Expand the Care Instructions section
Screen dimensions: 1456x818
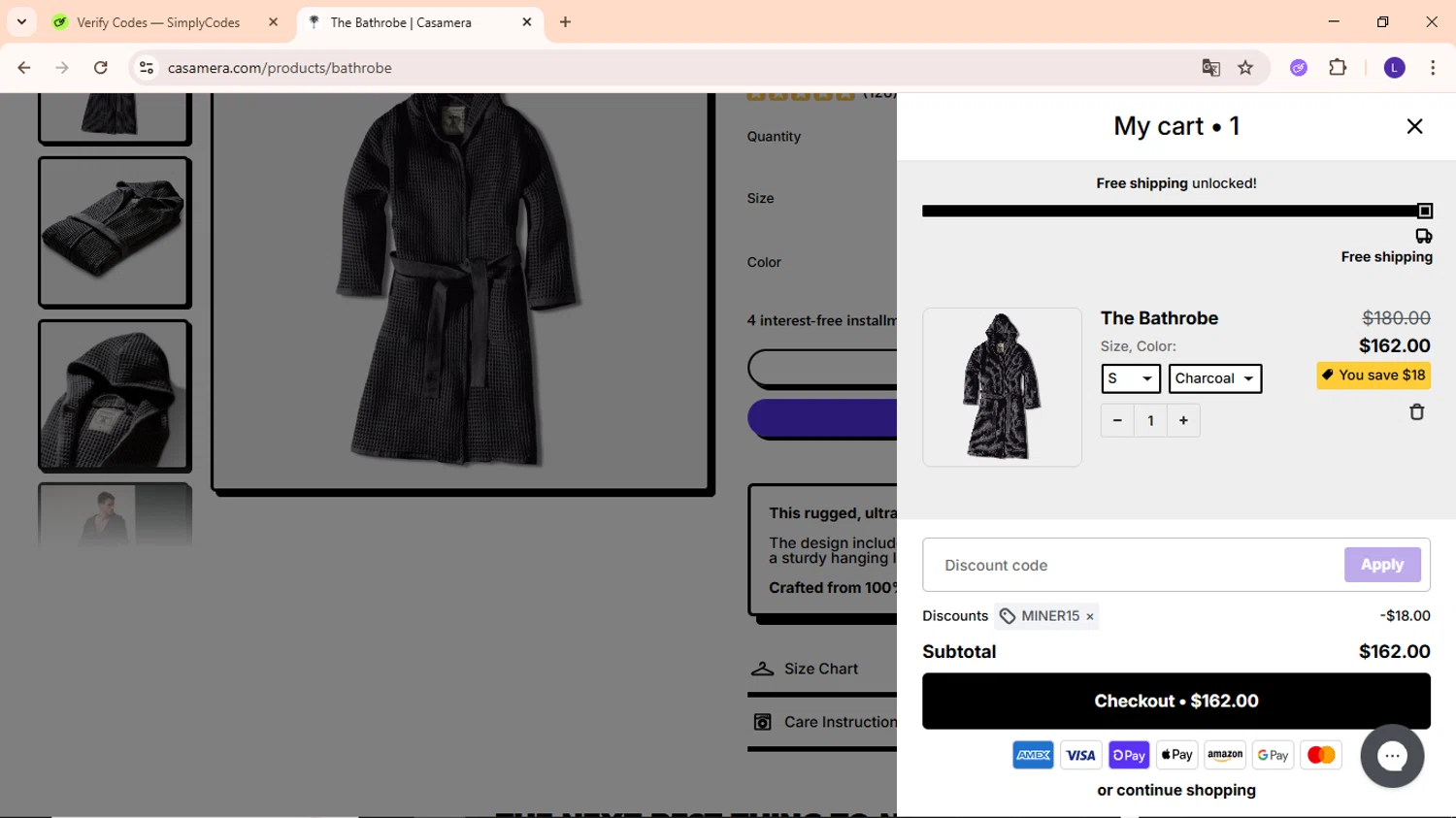(823, 722)
